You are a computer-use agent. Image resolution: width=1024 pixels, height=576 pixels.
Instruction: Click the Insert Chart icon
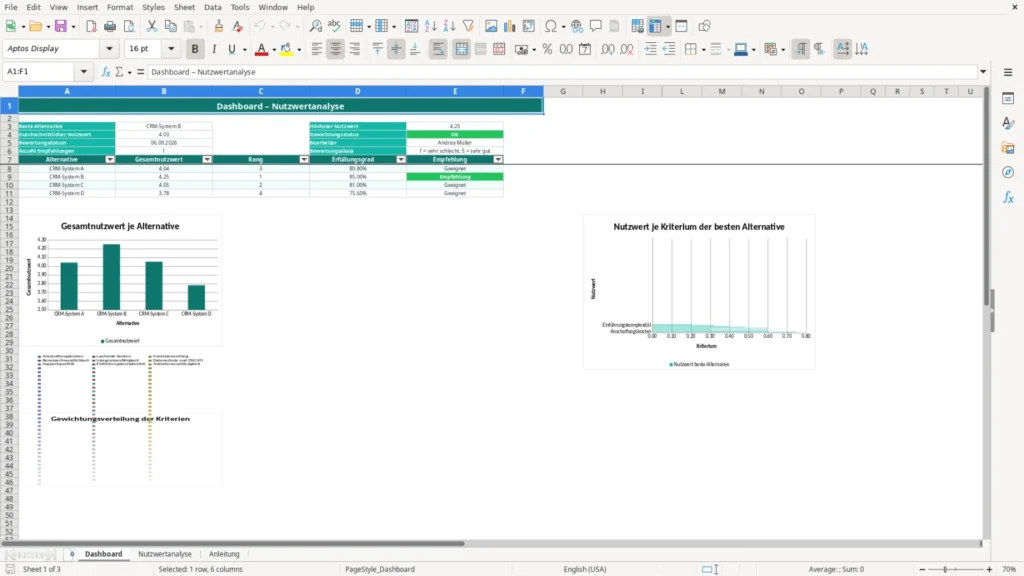pos(509,26)
